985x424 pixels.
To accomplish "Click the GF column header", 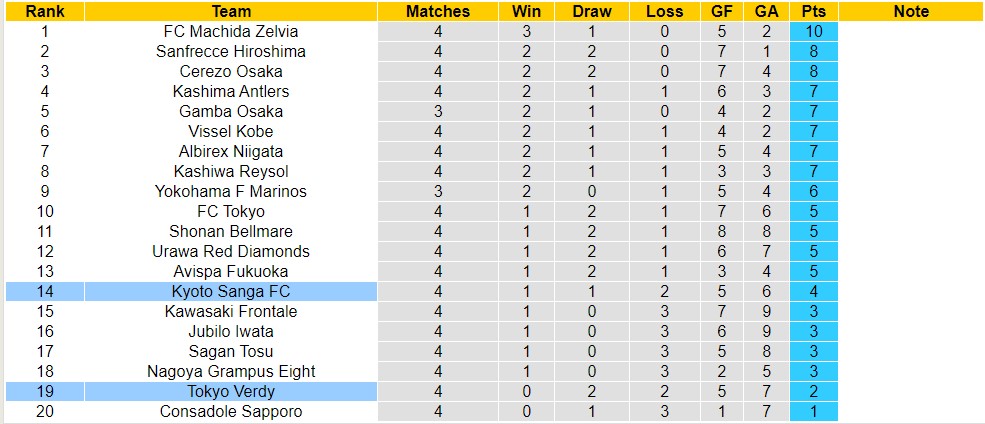I will tap(722, 12).
